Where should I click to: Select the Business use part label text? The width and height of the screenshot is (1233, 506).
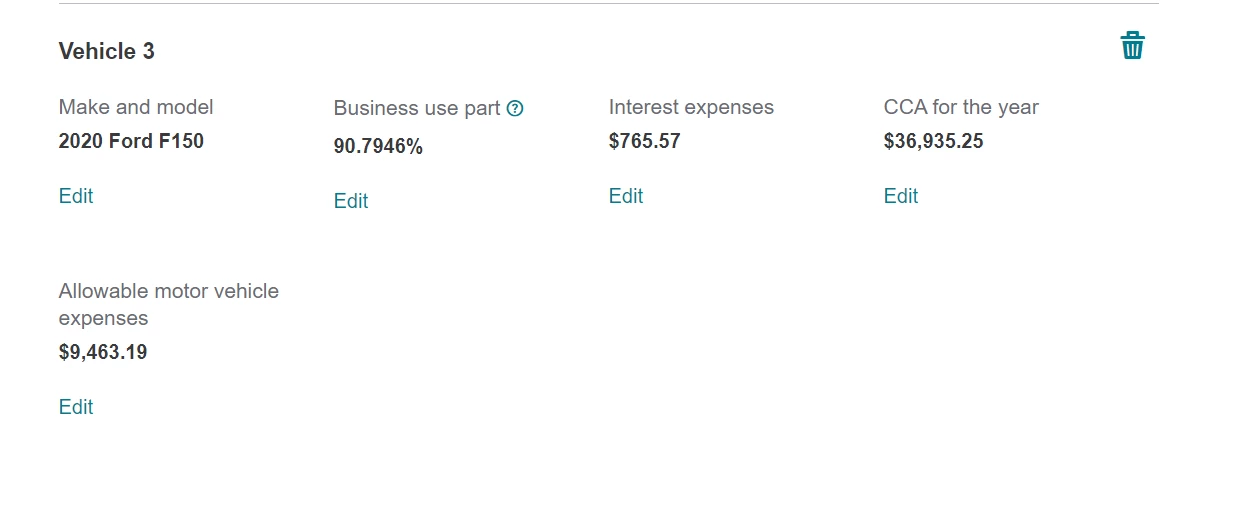click(x=417, y=108)
